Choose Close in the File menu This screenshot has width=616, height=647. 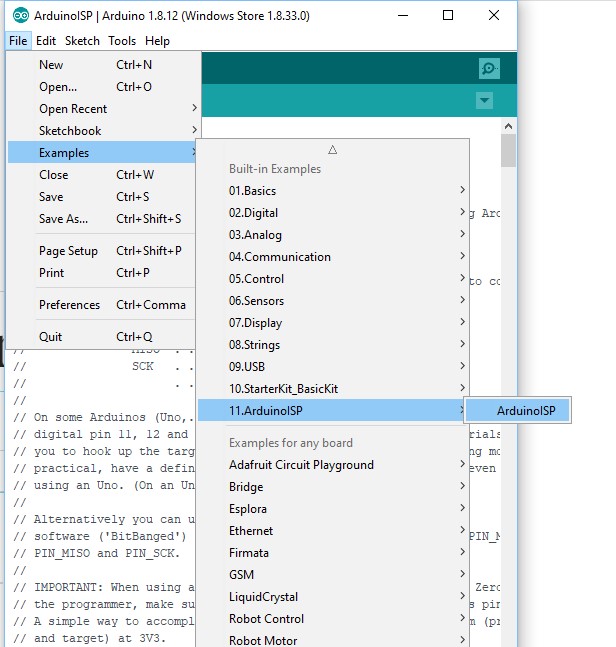point(102,175)
